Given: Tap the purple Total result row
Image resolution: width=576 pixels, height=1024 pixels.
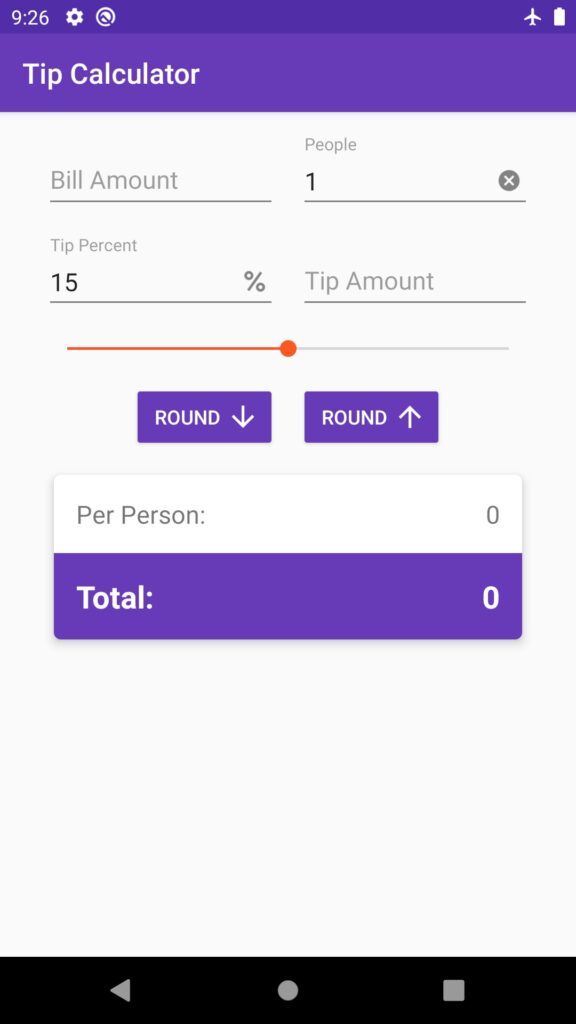Looking at the screenshot, I should pos(287,596).
